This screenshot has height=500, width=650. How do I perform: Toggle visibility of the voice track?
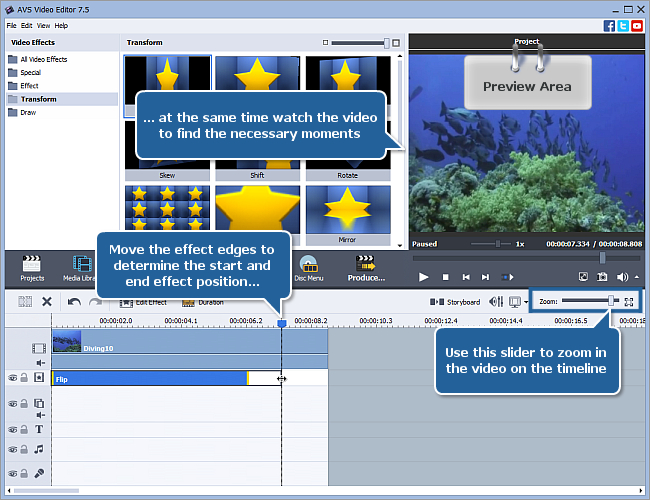(13, 473)
